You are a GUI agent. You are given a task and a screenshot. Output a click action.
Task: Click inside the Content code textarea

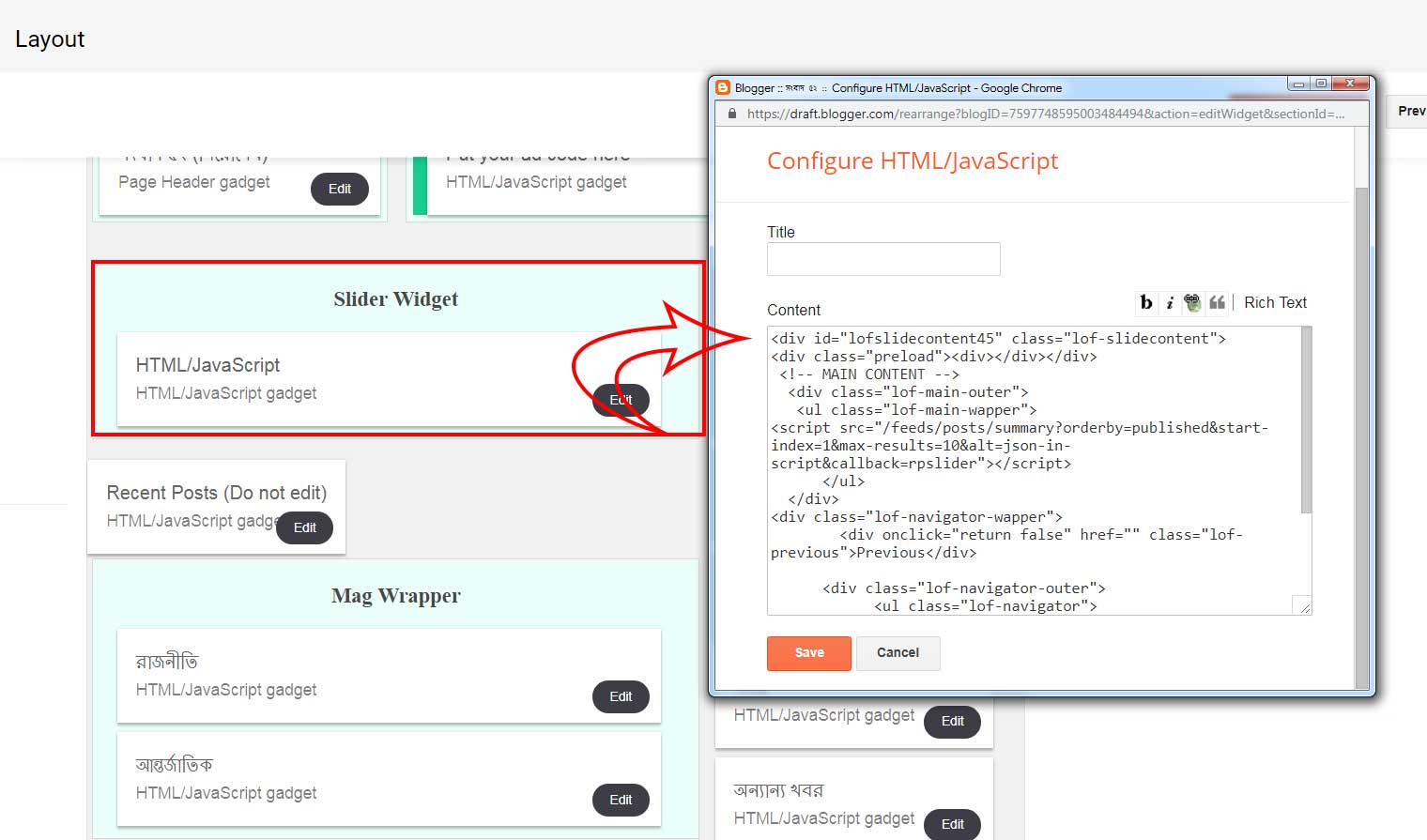point(1035,471)
